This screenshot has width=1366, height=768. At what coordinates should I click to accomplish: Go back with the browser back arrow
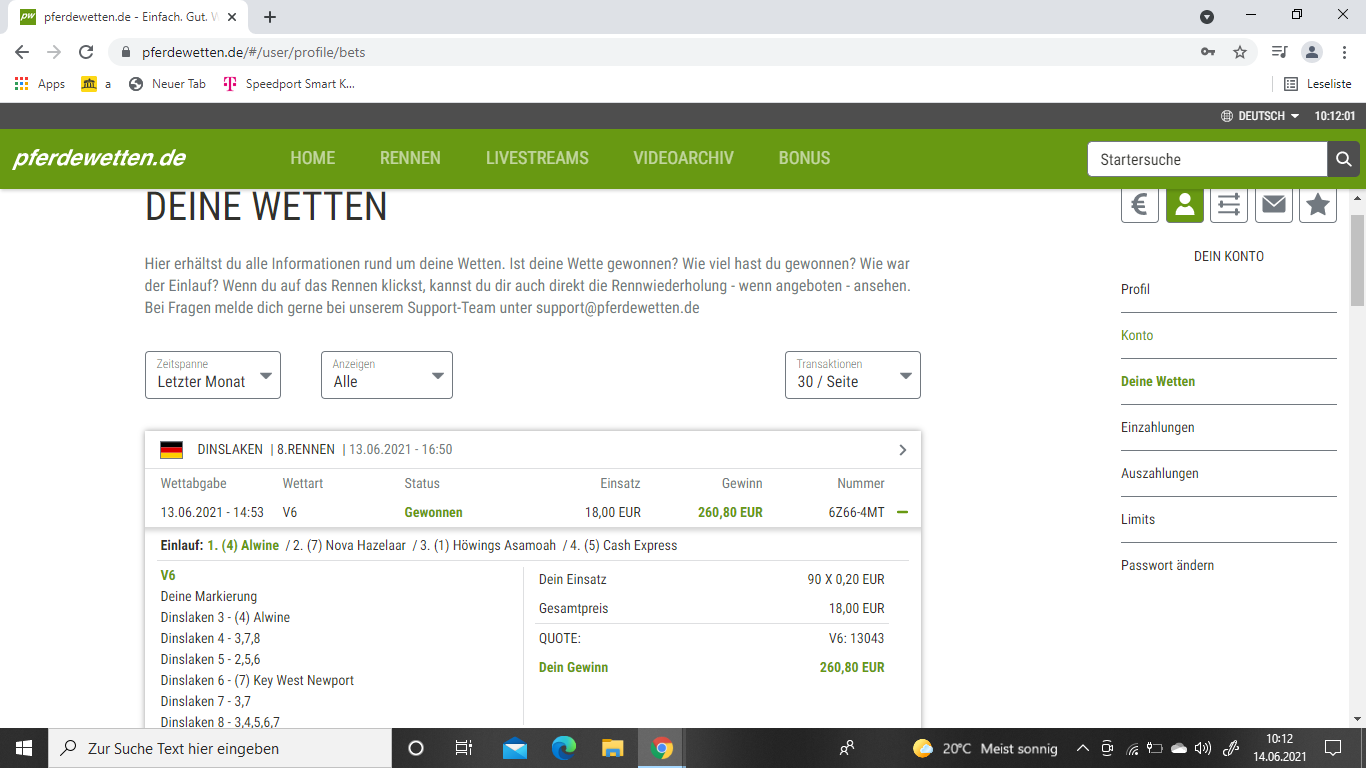(22, 52)
